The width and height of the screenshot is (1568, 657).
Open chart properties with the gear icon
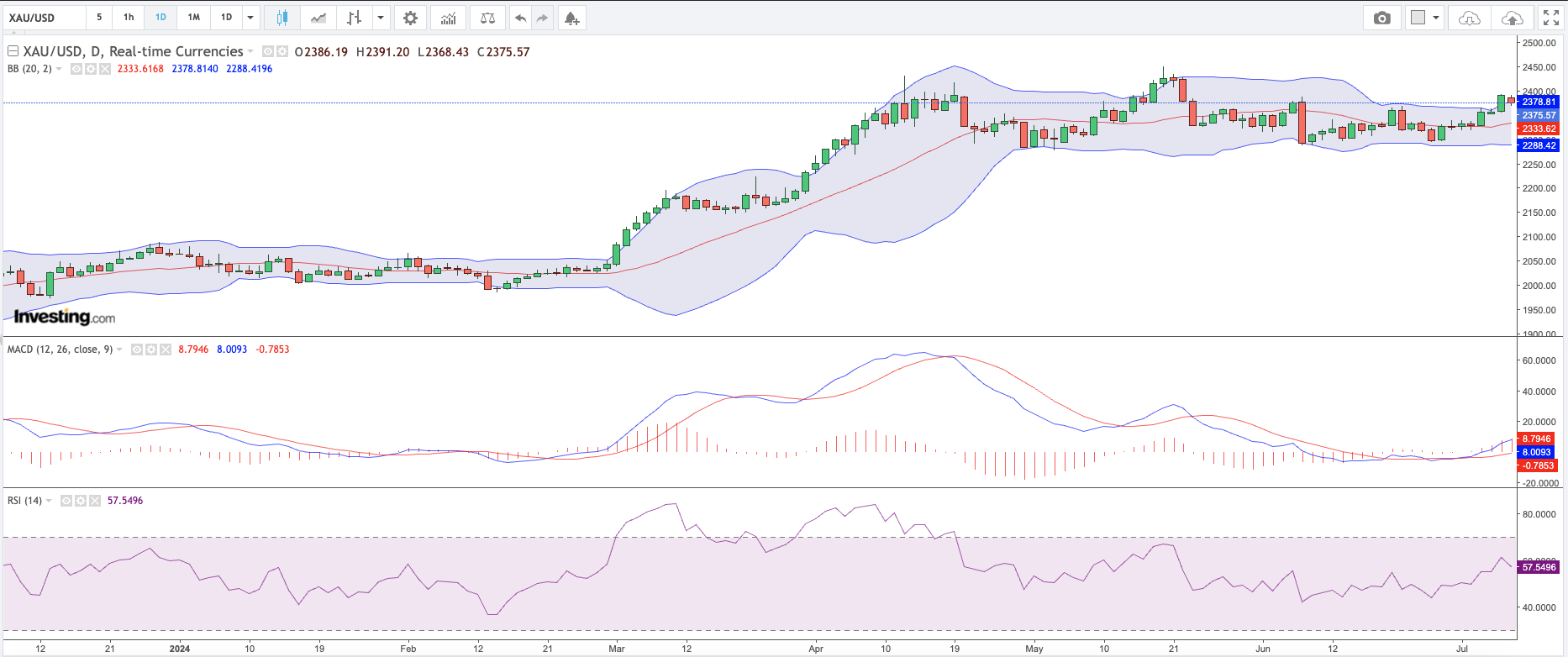pos(410,18)
